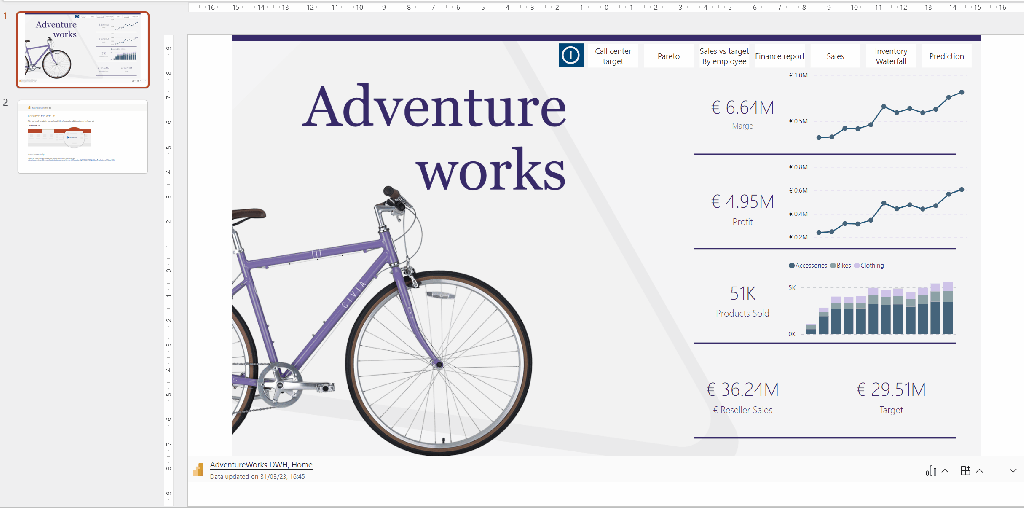Screen dimensions: 1024x508
Task: Select the 51K Products Sold card
Action: pyautogui.click(x=743, y=301)
